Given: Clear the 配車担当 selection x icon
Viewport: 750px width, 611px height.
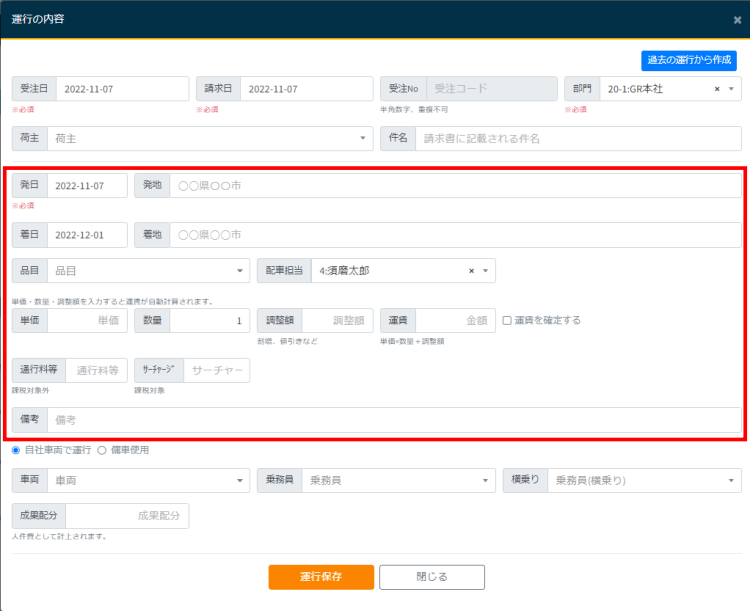Looking at the screenshot, I should (471, 270).
